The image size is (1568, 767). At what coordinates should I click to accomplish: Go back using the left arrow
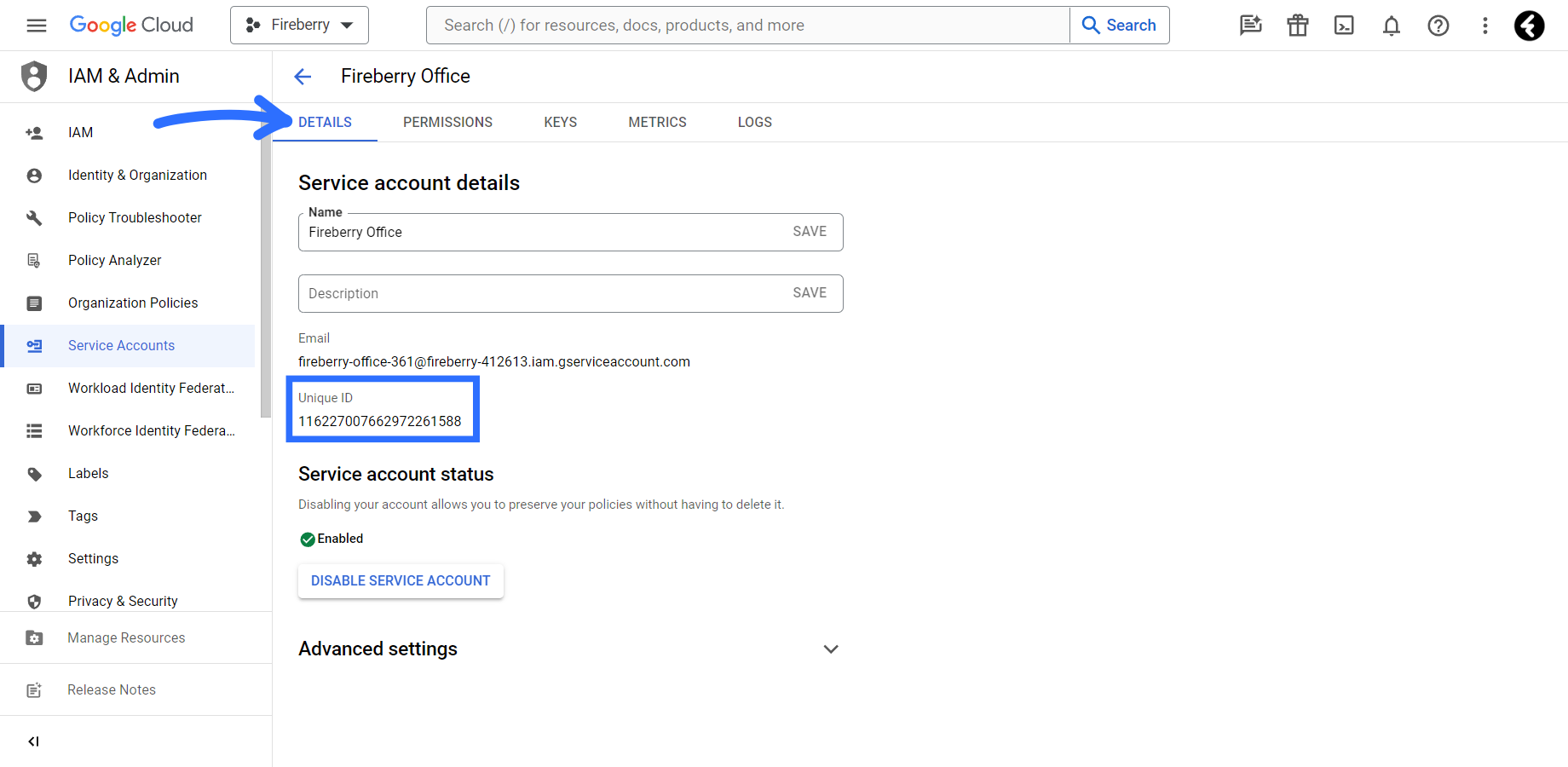[x=303, y=77]
